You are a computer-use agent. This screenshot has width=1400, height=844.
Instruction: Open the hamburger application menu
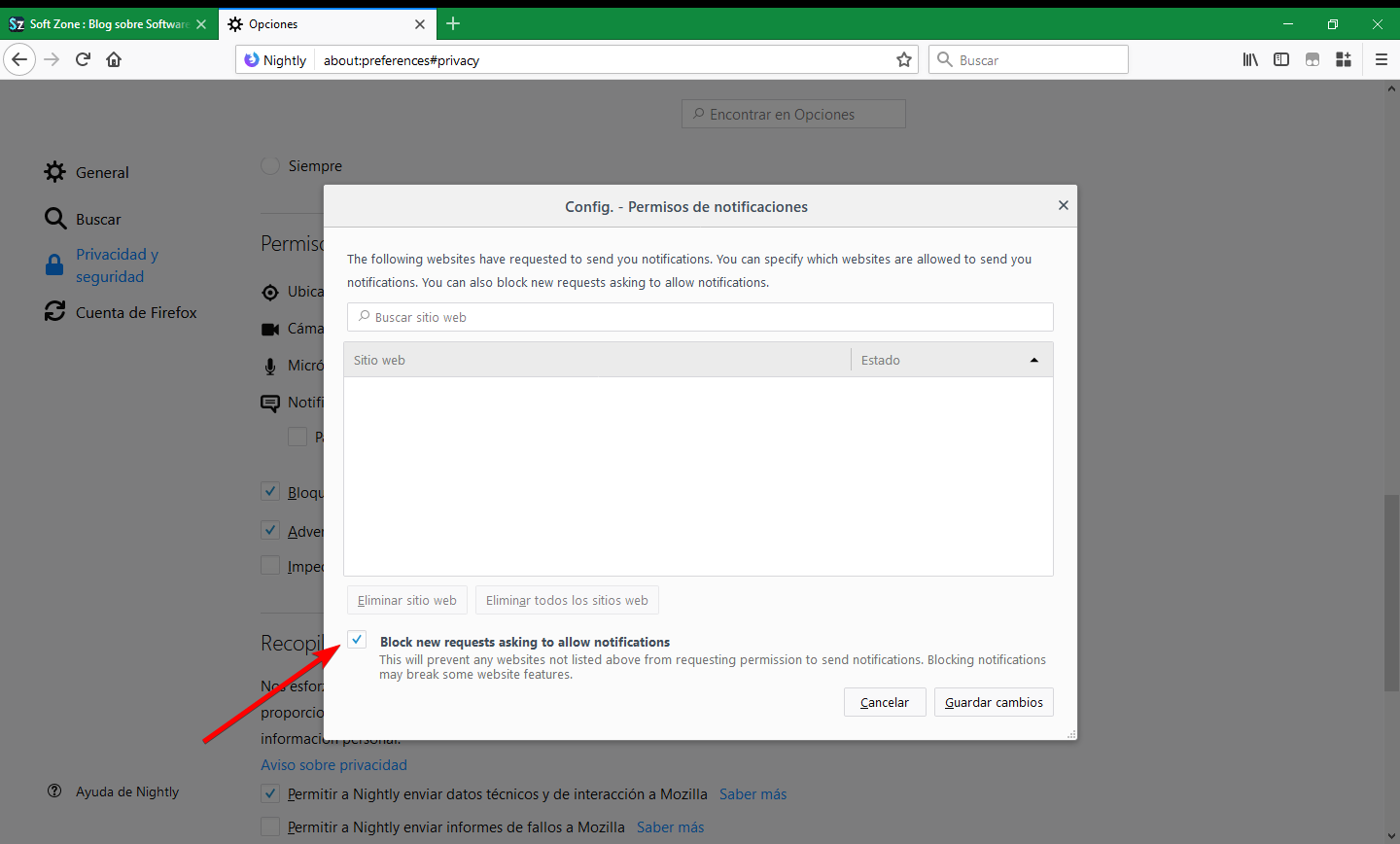pos(1381,59)
